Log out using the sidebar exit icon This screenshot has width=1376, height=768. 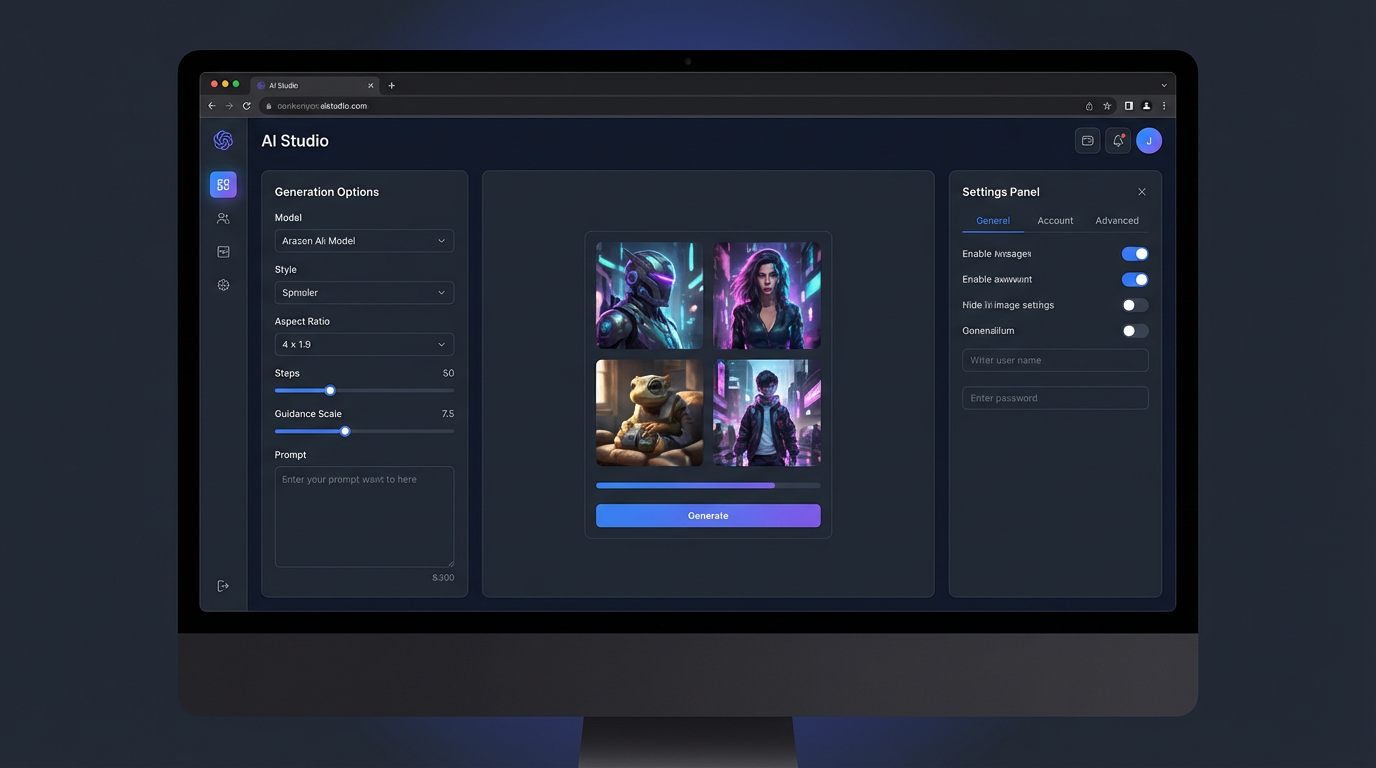[222, 585]
